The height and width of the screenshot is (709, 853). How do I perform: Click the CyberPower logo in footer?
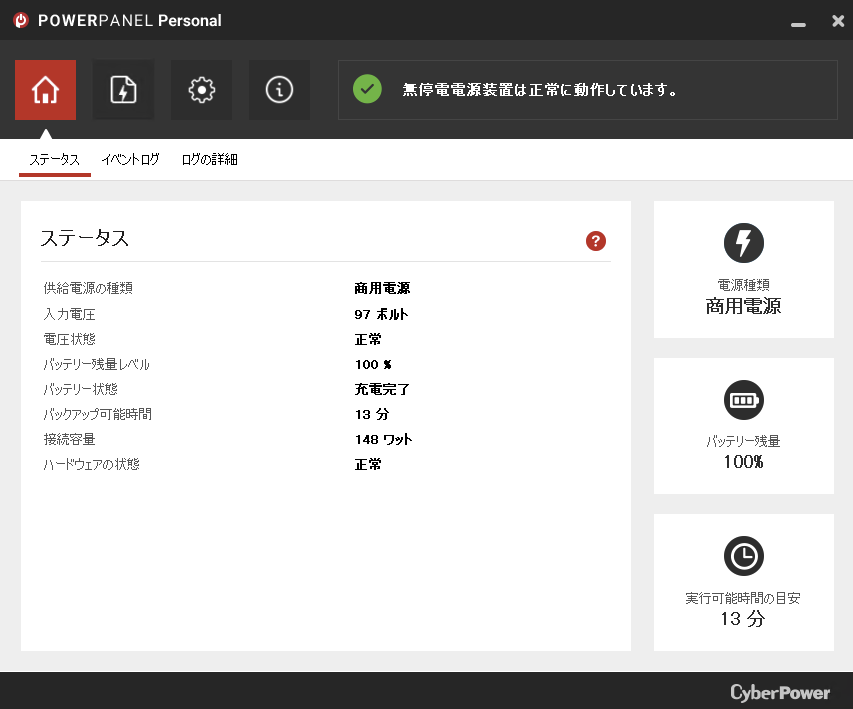[779, 692]
